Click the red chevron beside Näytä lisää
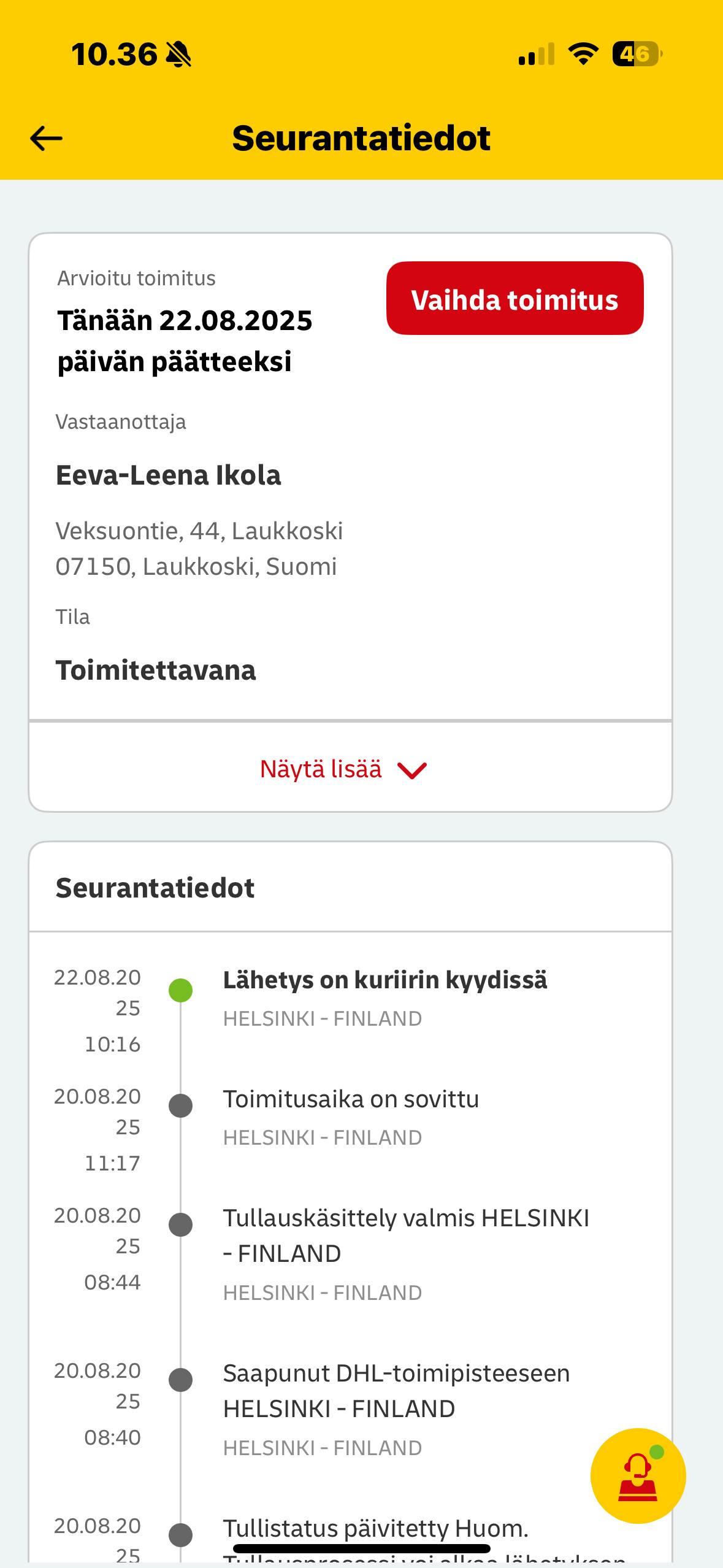 tap(412, 771)
